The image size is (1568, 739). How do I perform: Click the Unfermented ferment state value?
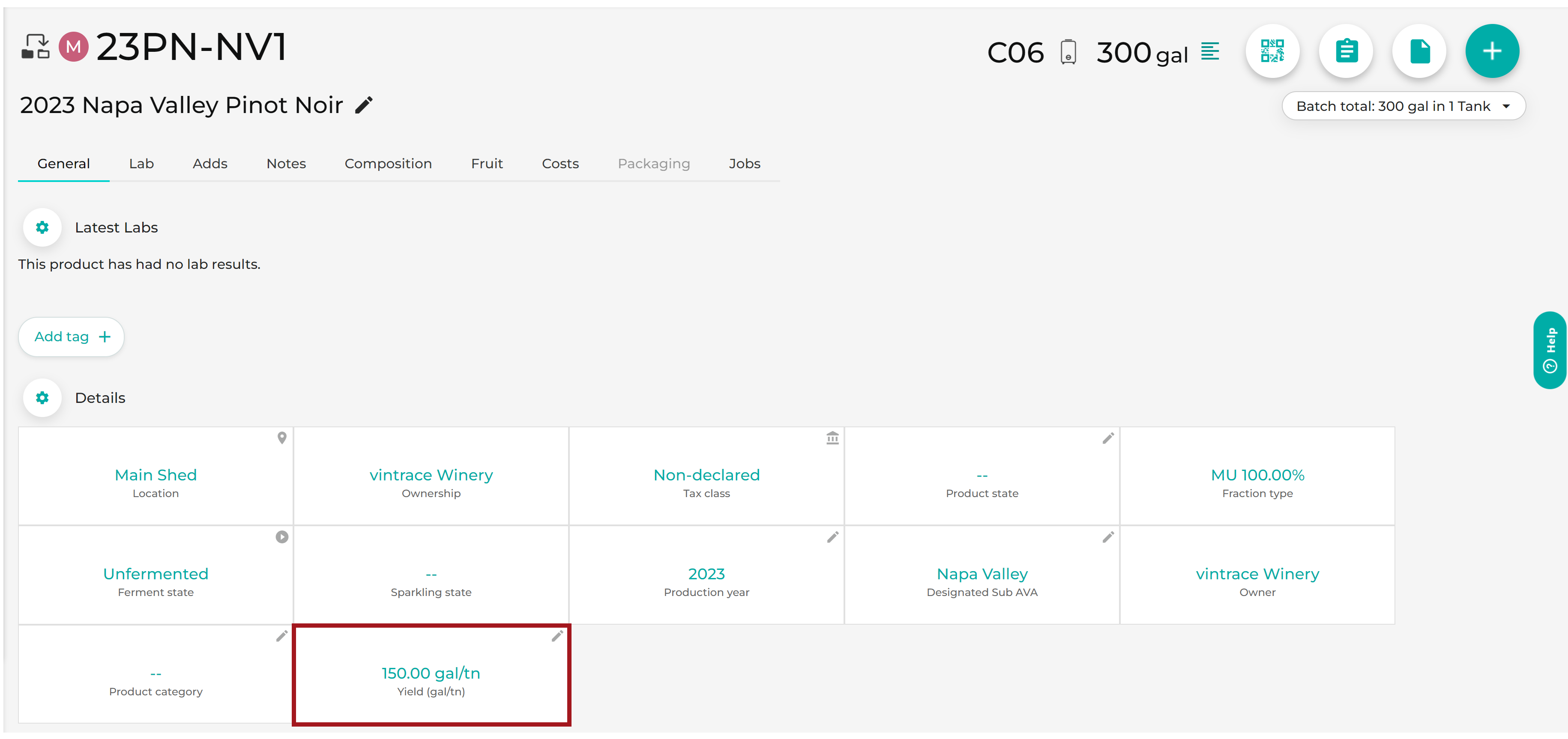(x=156, y=574)
